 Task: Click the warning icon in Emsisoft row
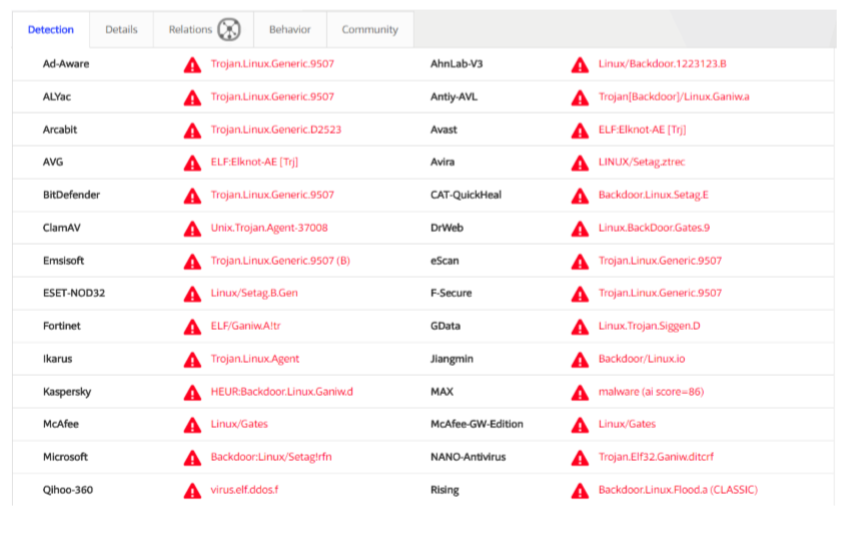tap(192, 261)
